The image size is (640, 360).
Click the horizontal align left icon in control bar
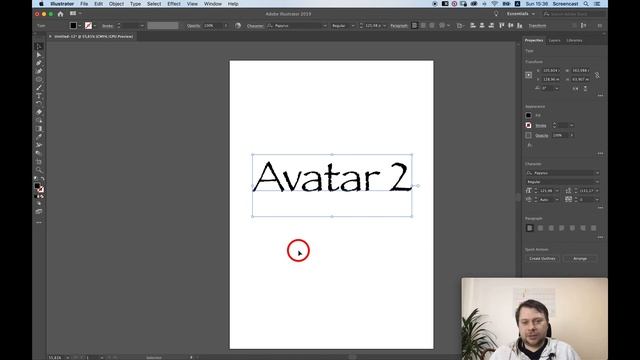pos(473,26)
